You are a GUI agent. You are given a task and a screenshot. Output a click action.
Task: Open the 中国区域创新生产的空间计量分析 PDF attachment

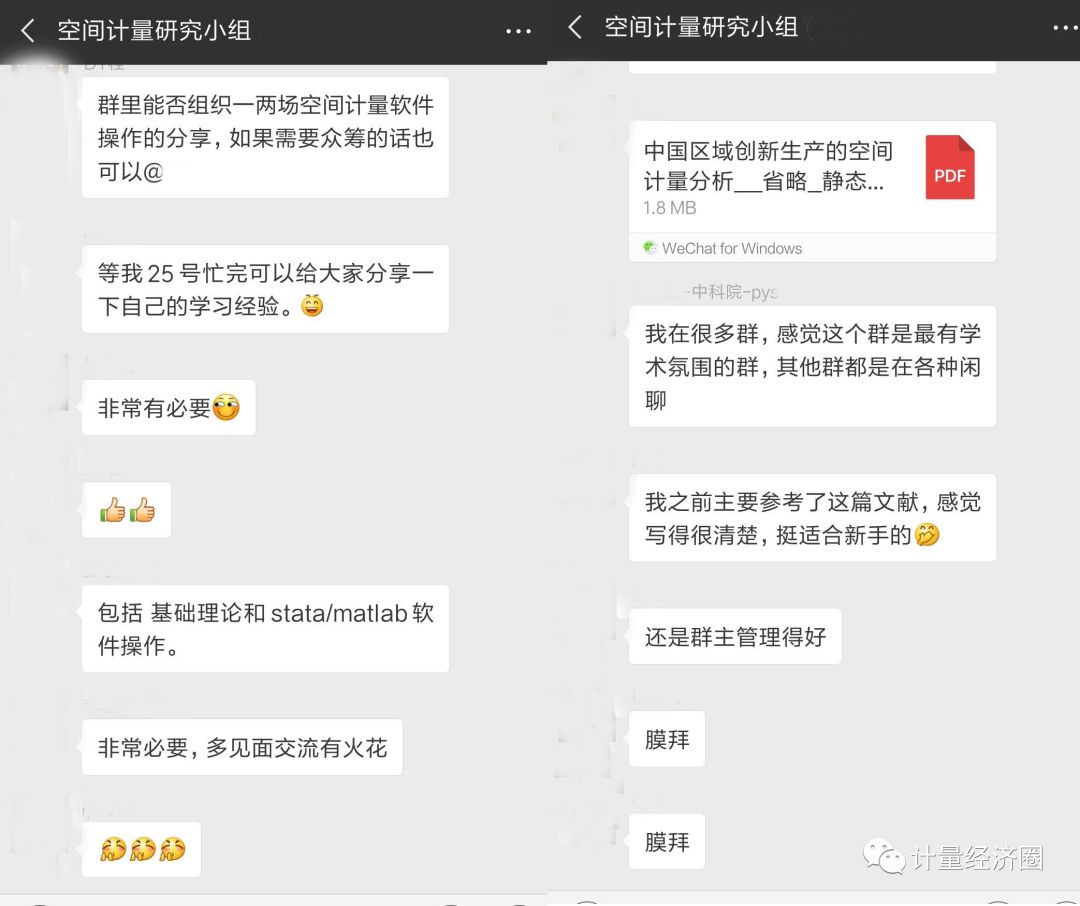click(x=812, y=177)
